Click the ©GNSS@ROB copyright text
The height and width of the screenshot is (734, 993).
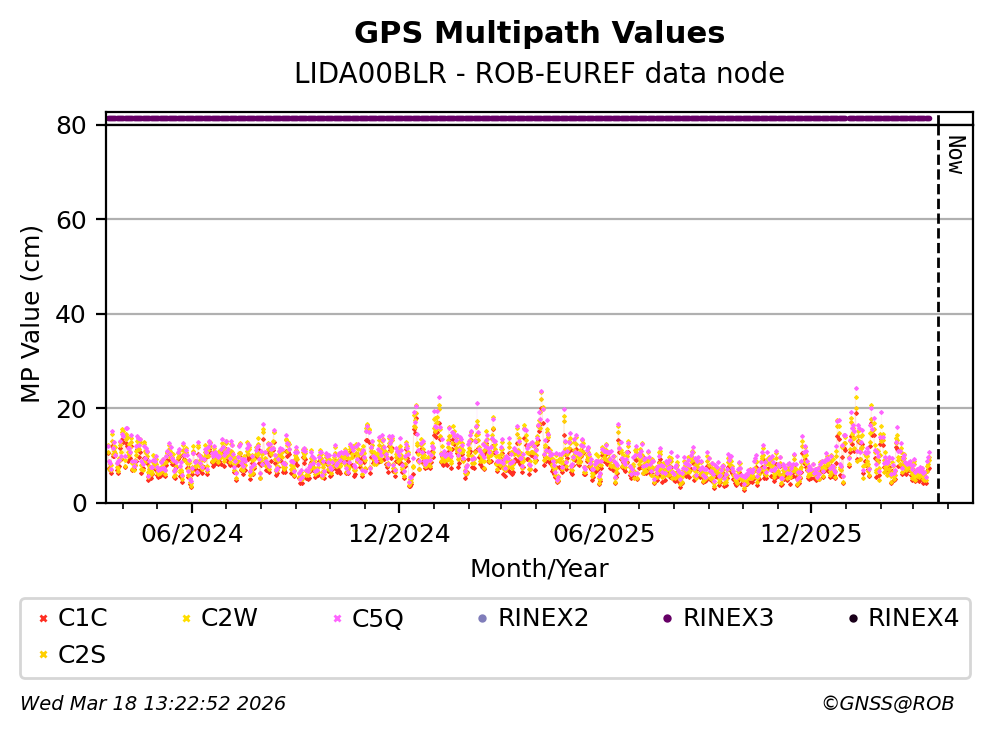[x=887, y=704]
